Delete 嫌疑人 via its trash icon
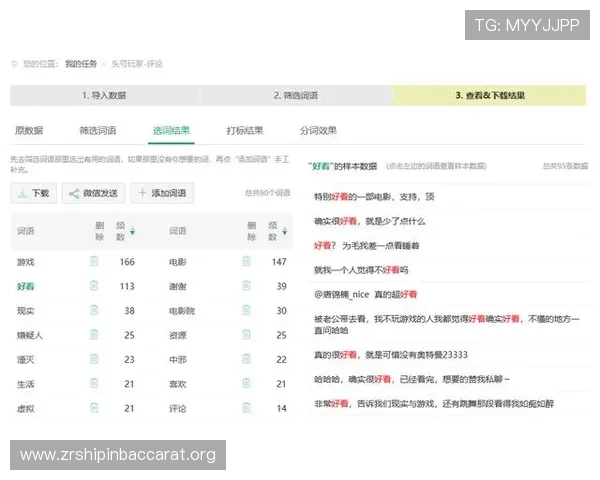The image size is (600, 480). coord(94,335)
